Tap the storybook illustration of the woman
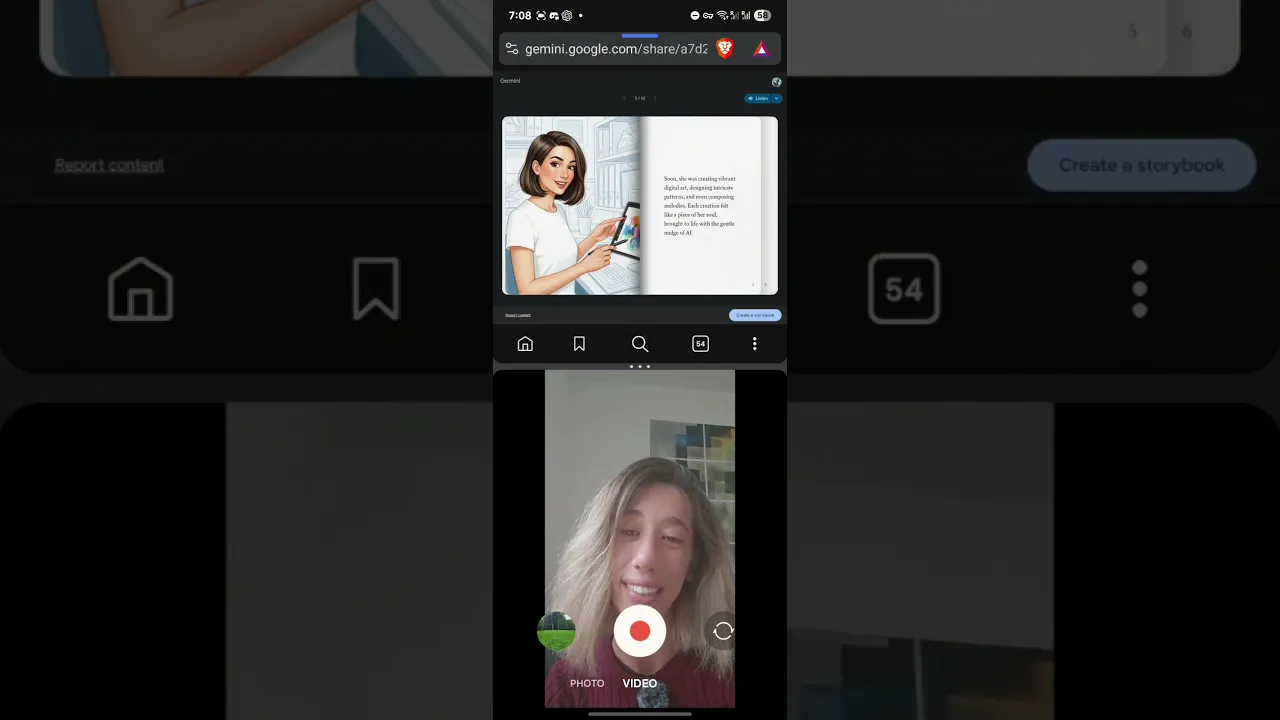This screenshot has width=1280, height=720. 571,206
